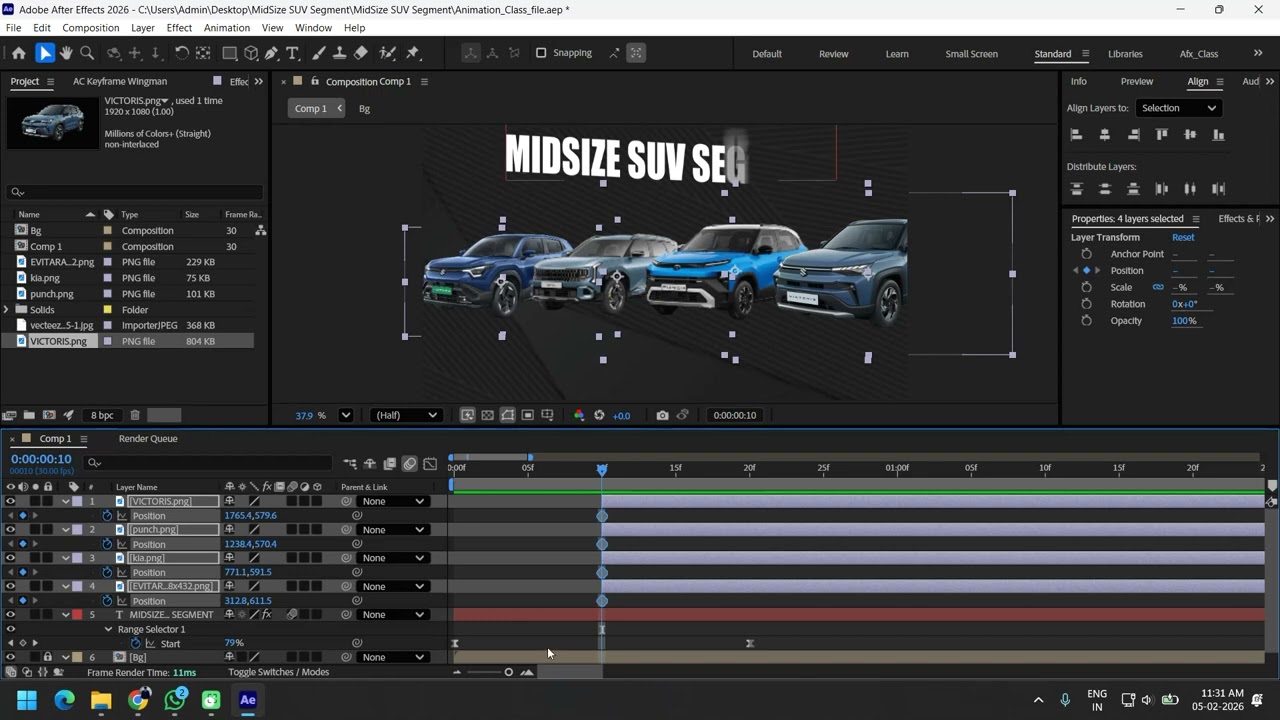Image resolution: width=1280 pixels, height=720 pixels.
Task: Hide the kia.png layer
Action: click(10, 558)
